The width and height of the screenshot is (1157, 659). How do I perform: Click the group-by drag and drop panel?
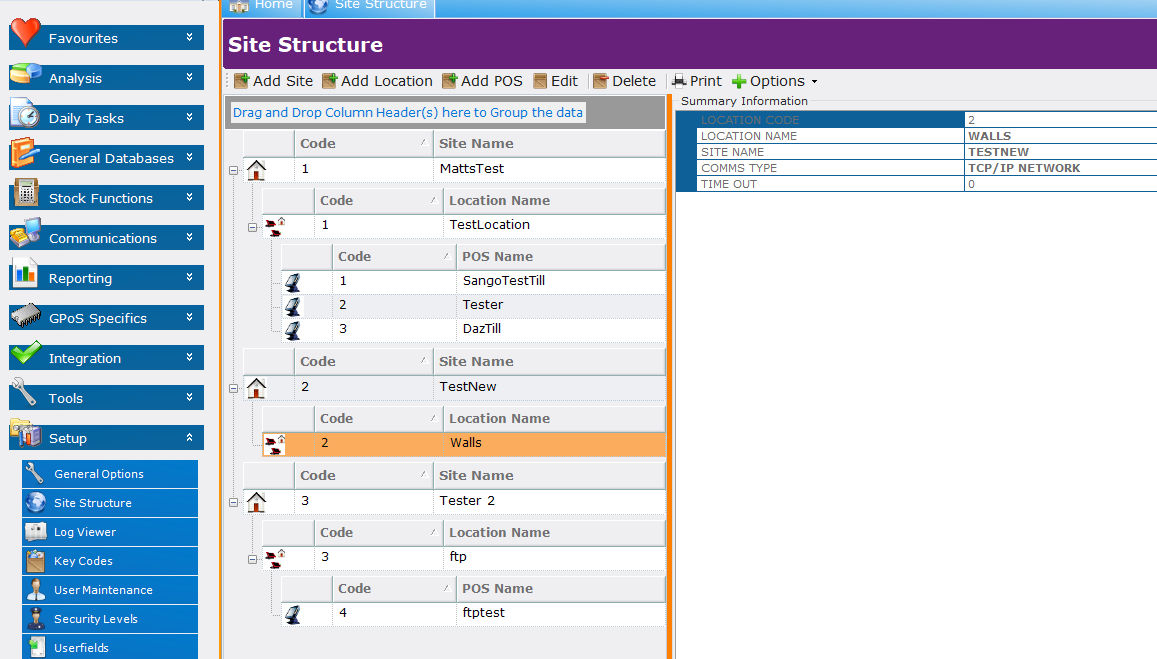click(x=445, y=113)
